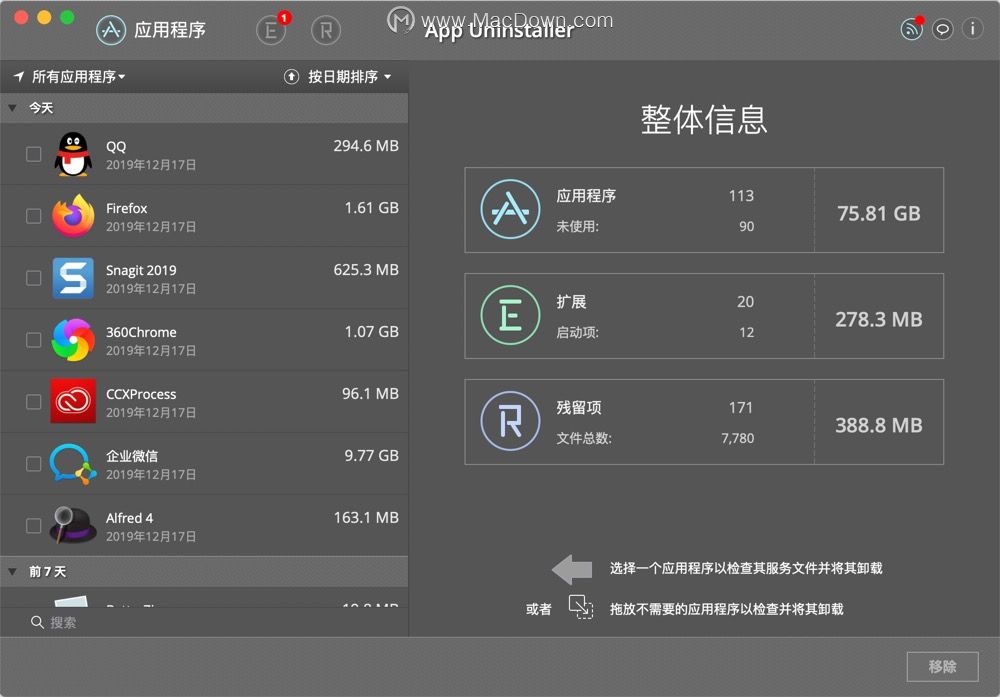Click the Snagit 2019 app icon
The width and height of the screenshot is (1000, 697).
73,278
